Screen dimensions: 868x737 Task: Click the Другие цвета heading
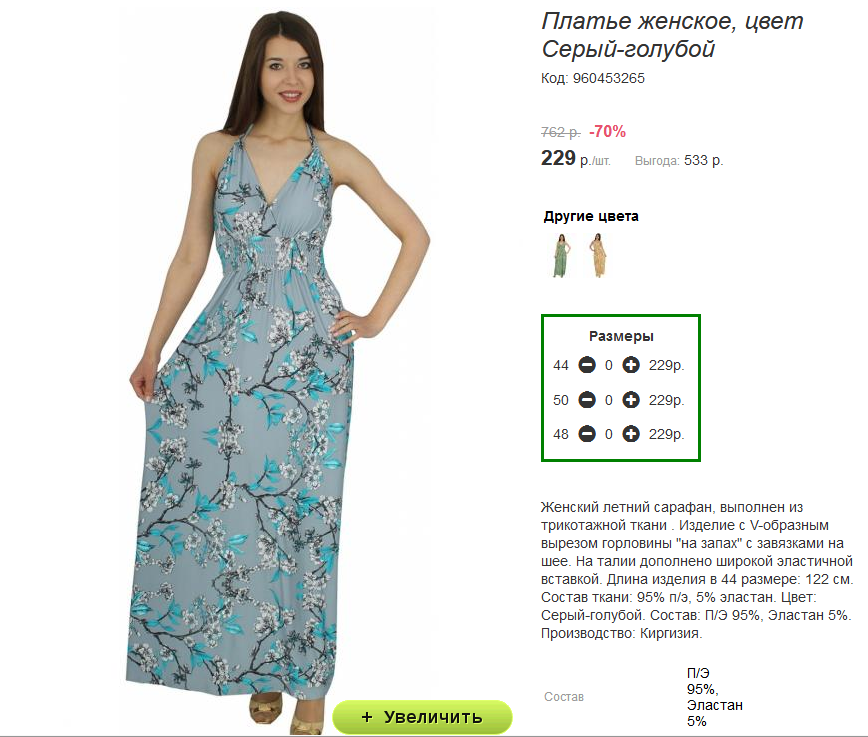pos(591,216)
